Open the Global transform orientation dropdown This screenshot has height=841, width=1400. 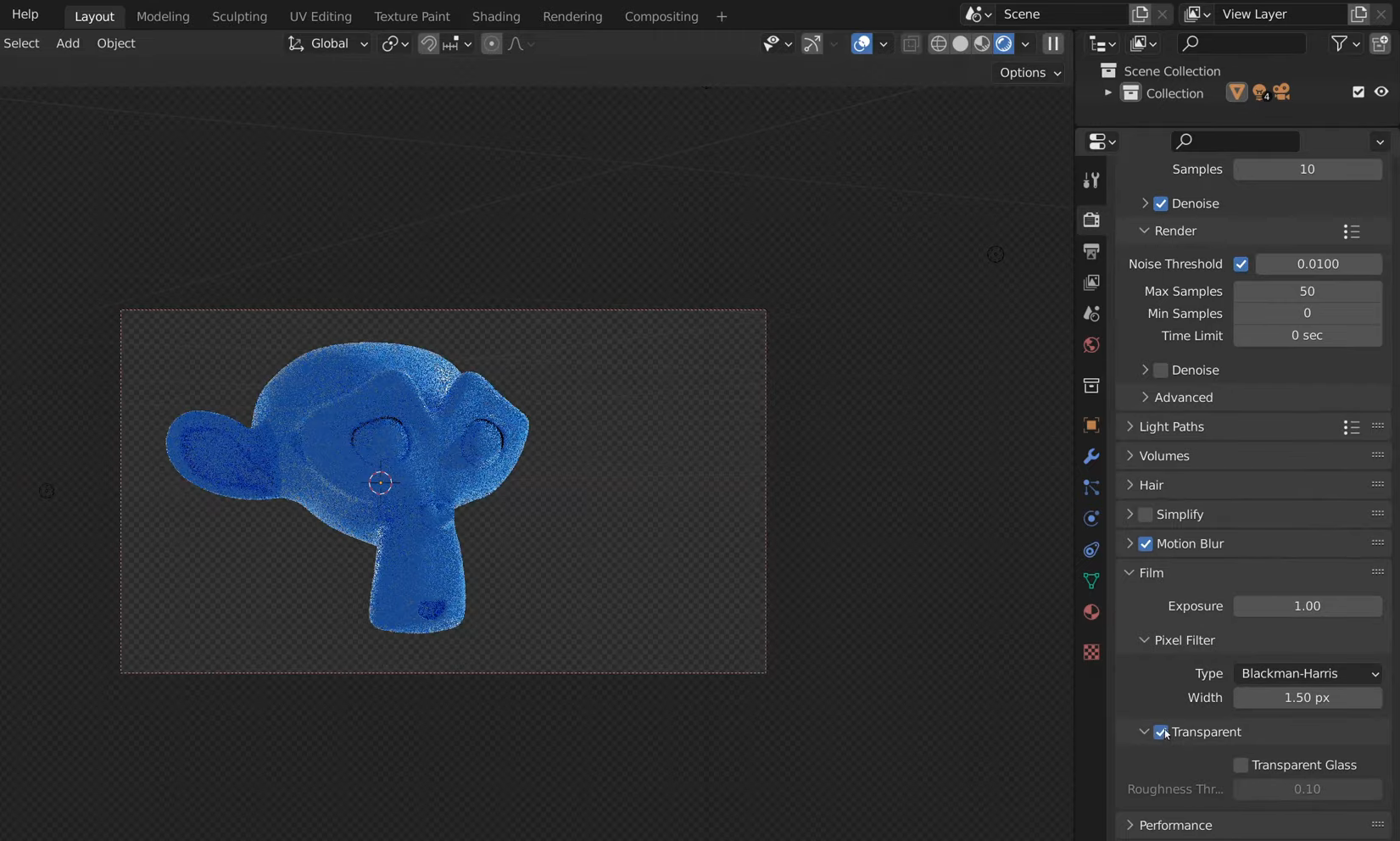click(327, 43)
